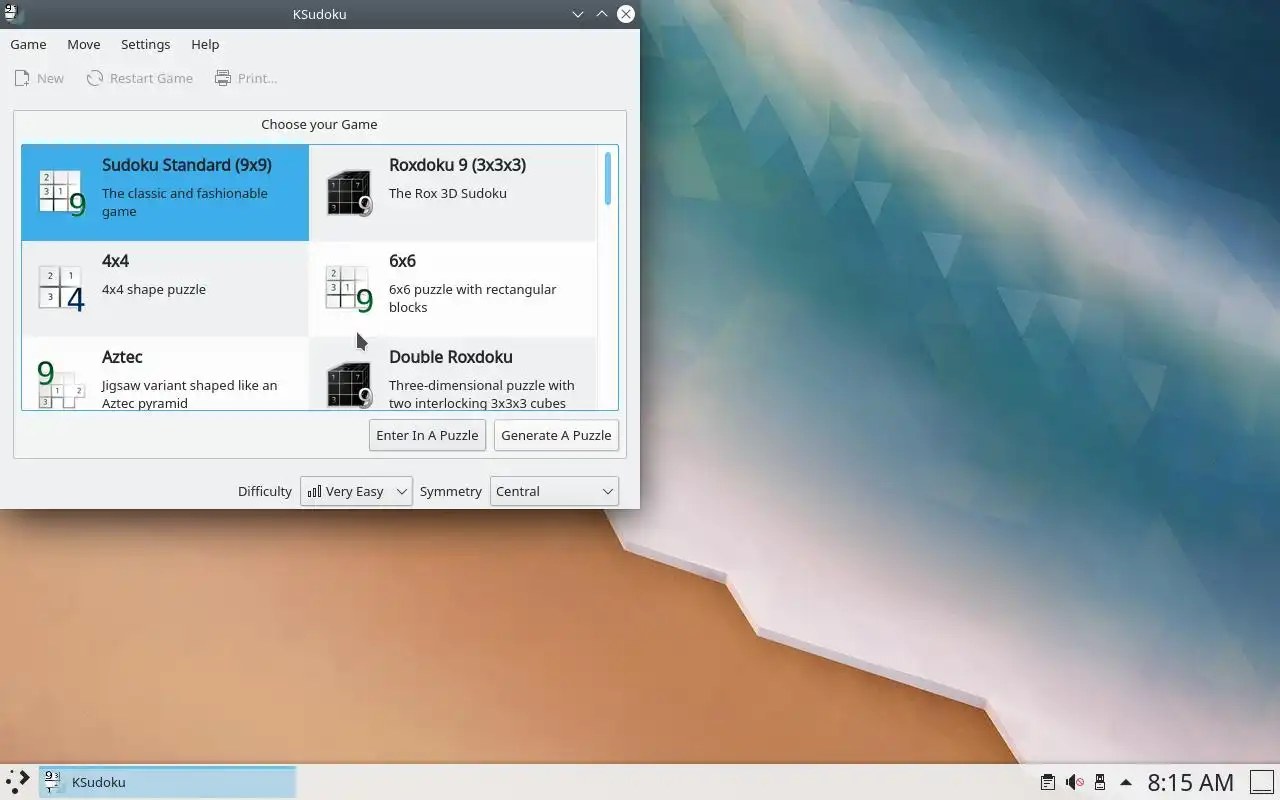The image size is (1280, 800).
Task: Click 'The classic and fashionable game' description
Action: [185, 202]
